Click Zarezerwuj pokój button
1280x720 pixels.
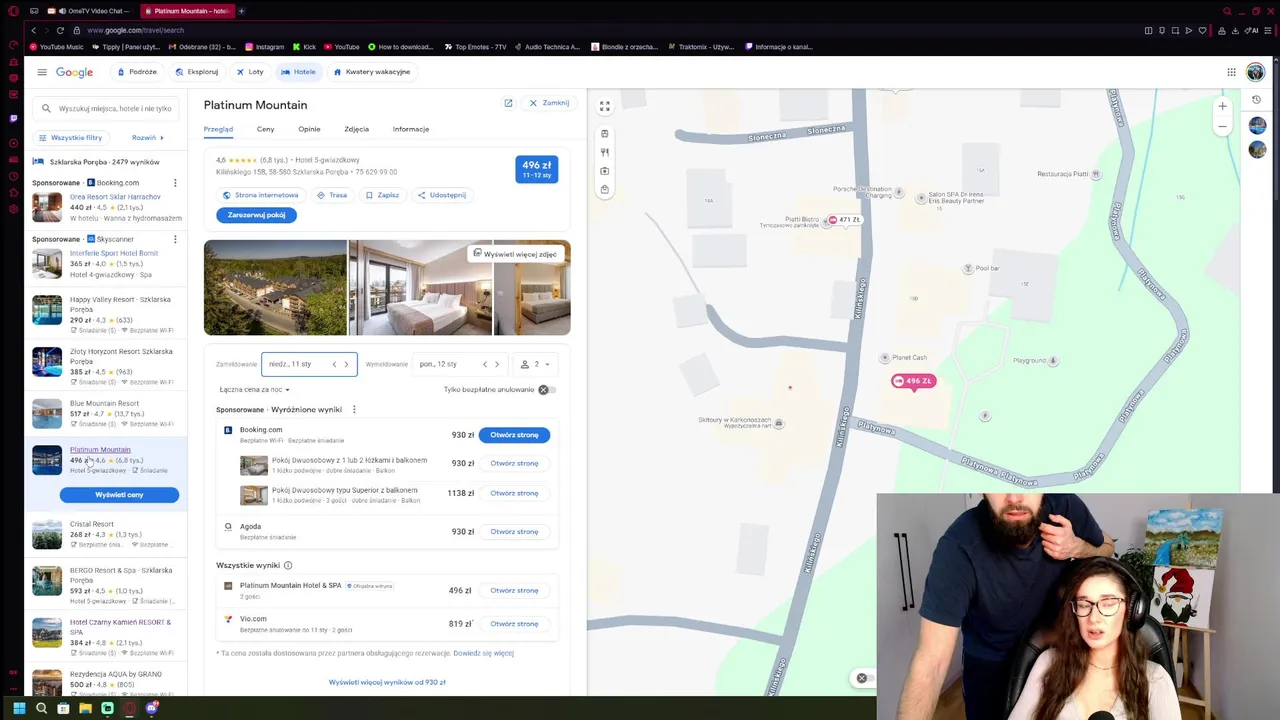256,215
